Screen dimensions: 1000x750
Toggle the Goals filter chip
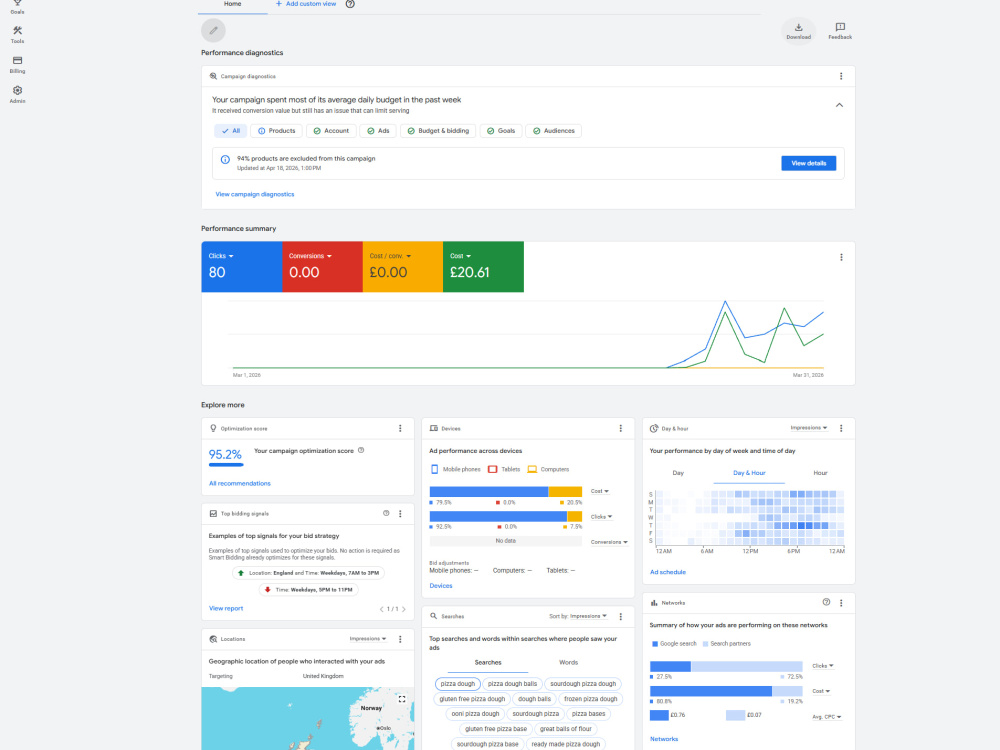pyautogui.click(x=501, y=131)
